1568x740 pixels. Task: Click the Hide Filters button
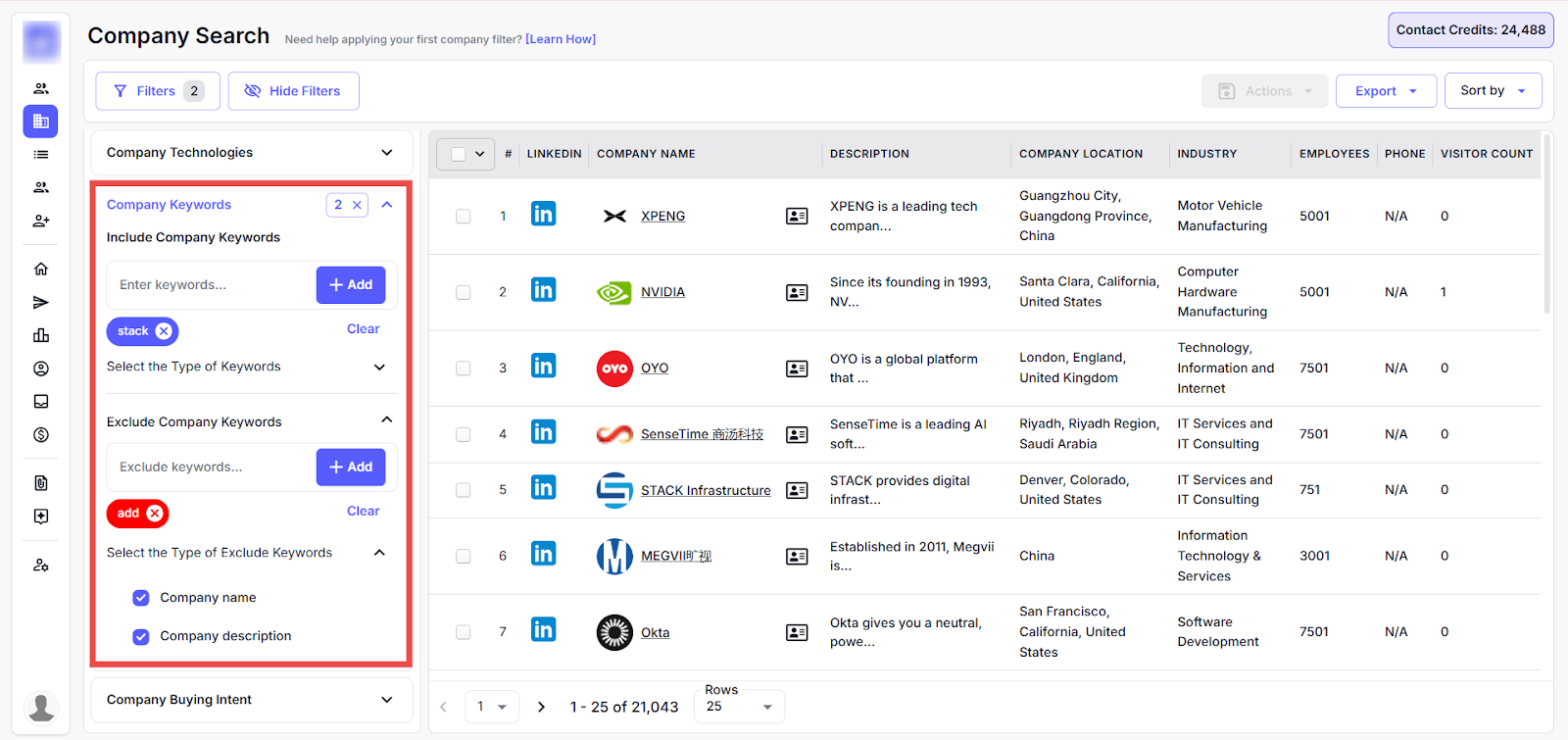tap(293, 91)
